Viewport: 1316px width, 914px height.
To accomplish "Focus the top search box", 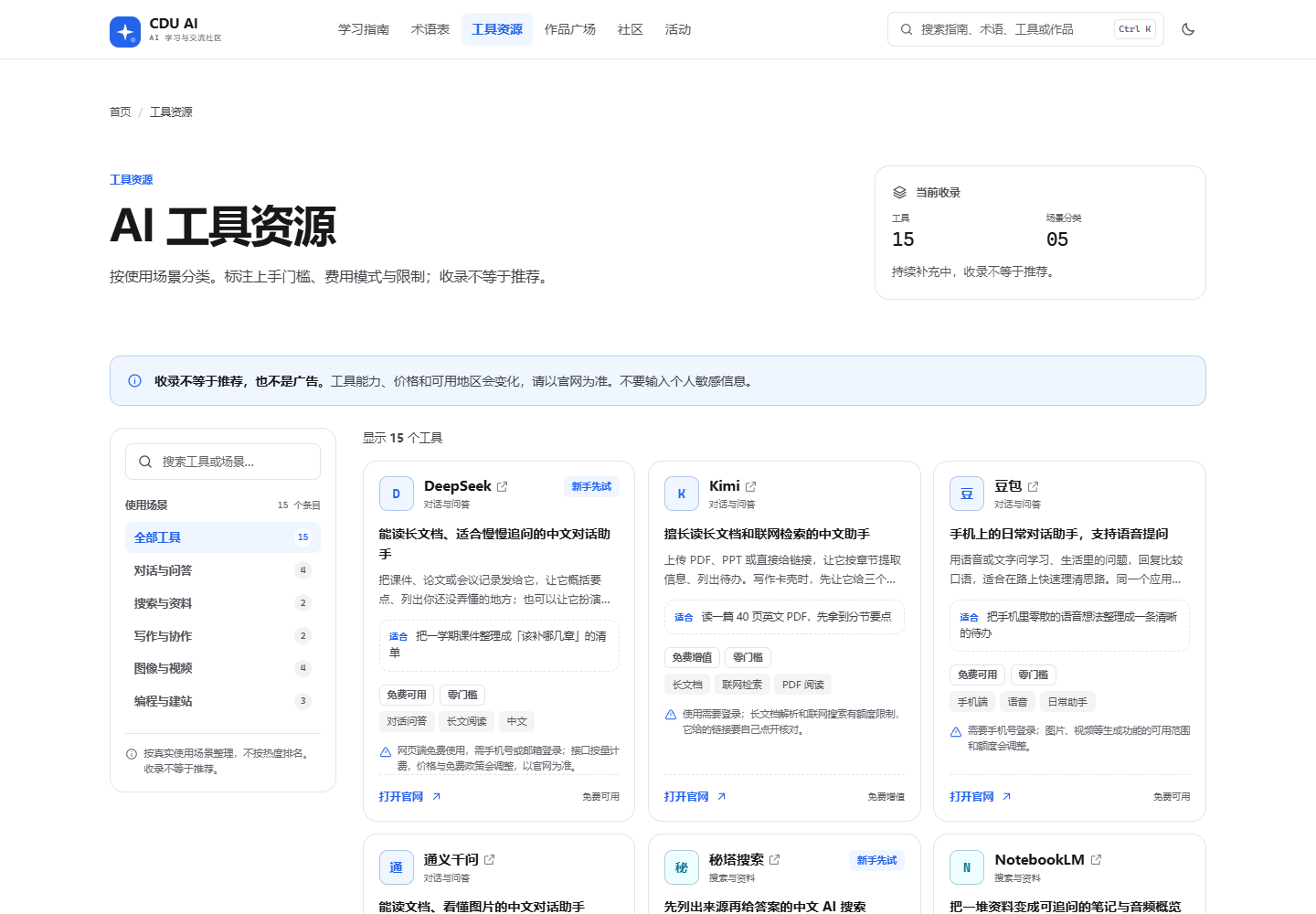I will pos(1025,29).
